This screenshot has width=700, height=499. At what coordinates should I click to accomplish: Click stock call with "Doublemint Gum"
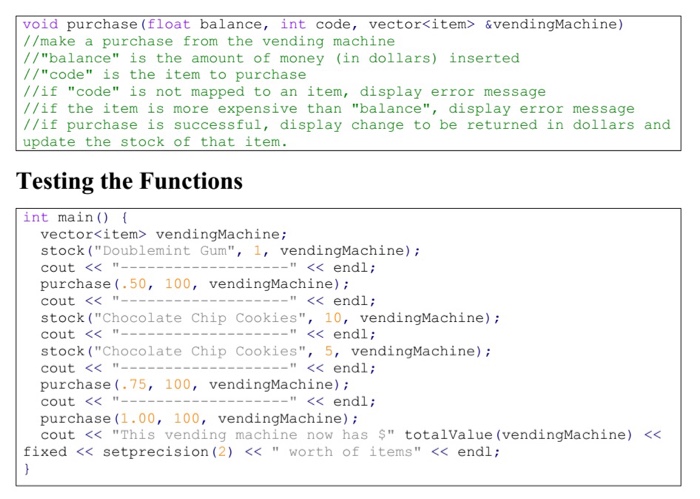click(230, 251)
